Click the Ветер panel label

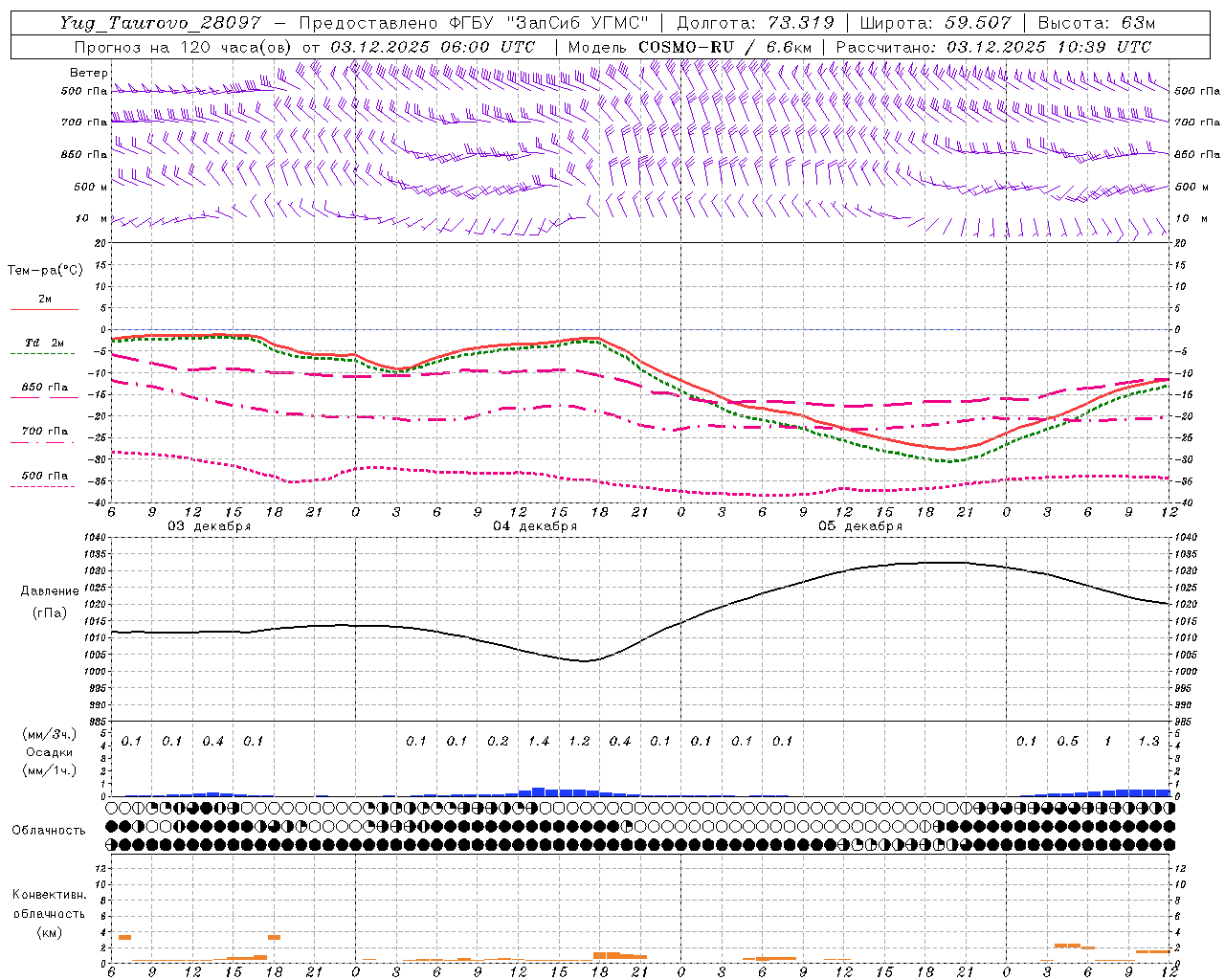[x=89, y=73]
